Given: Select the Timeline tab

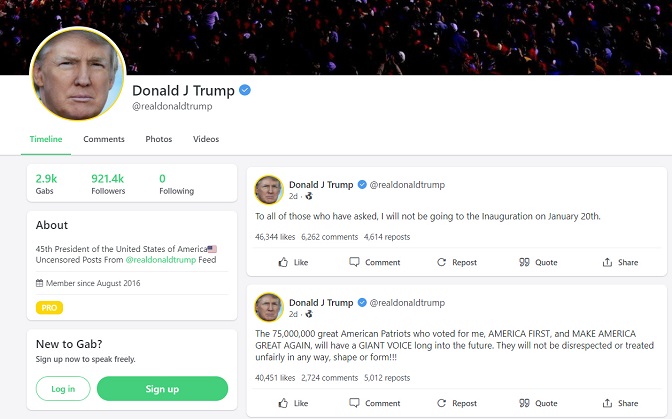Looking at the screenshot, I should [46, 139].
